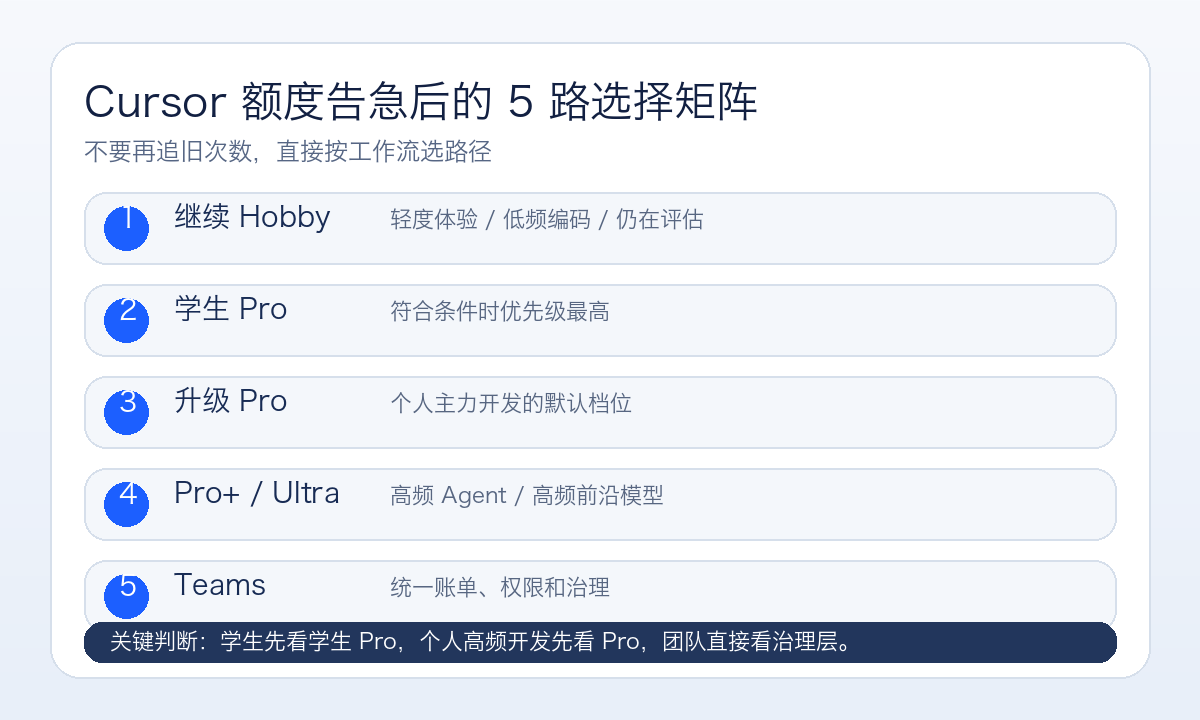
Task: Choose the '学生 Pro' option title
Action: [x=230, y=309]
